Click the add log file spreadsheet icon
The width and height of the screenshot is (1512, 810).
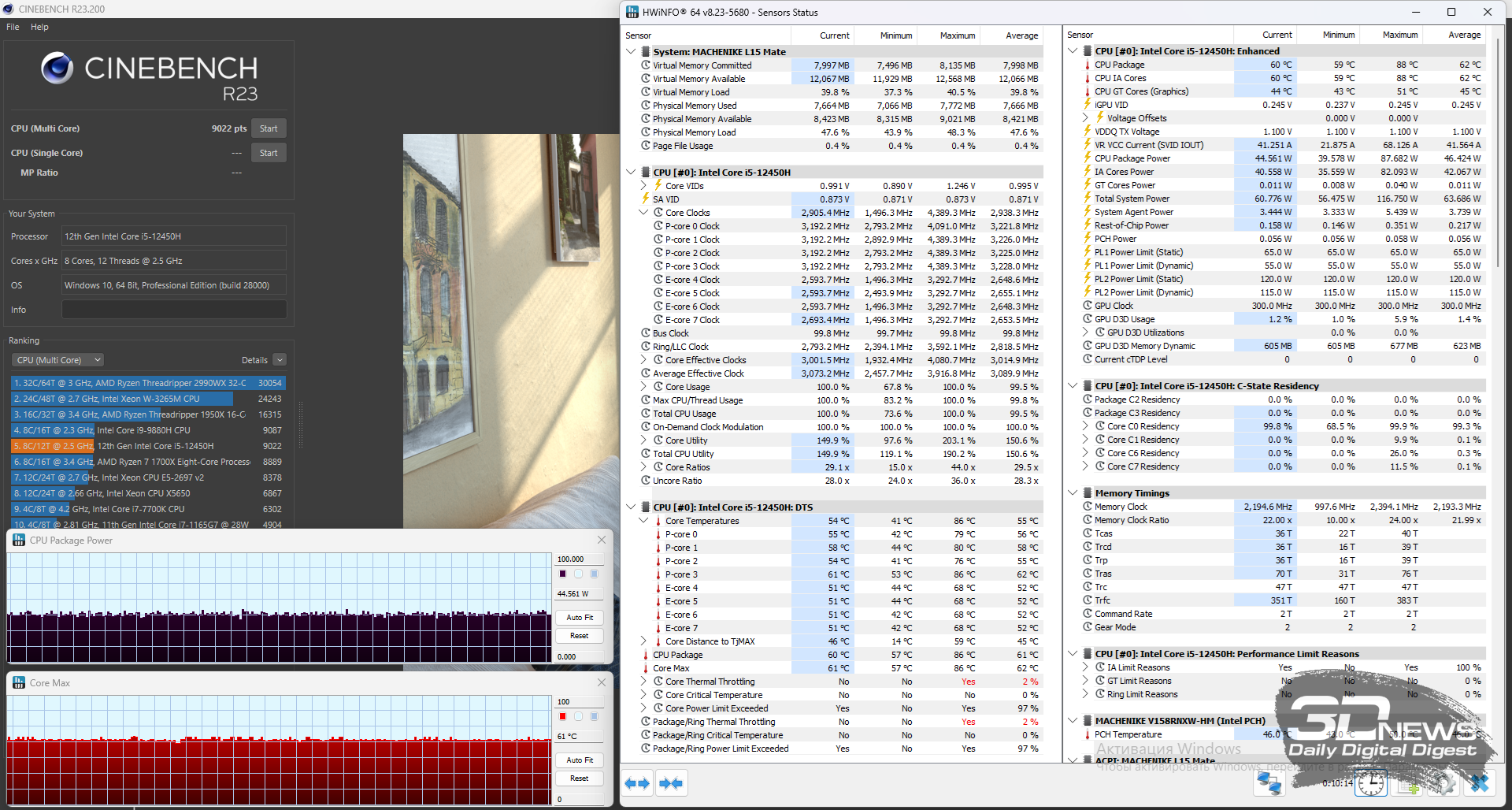[1408, 783]
